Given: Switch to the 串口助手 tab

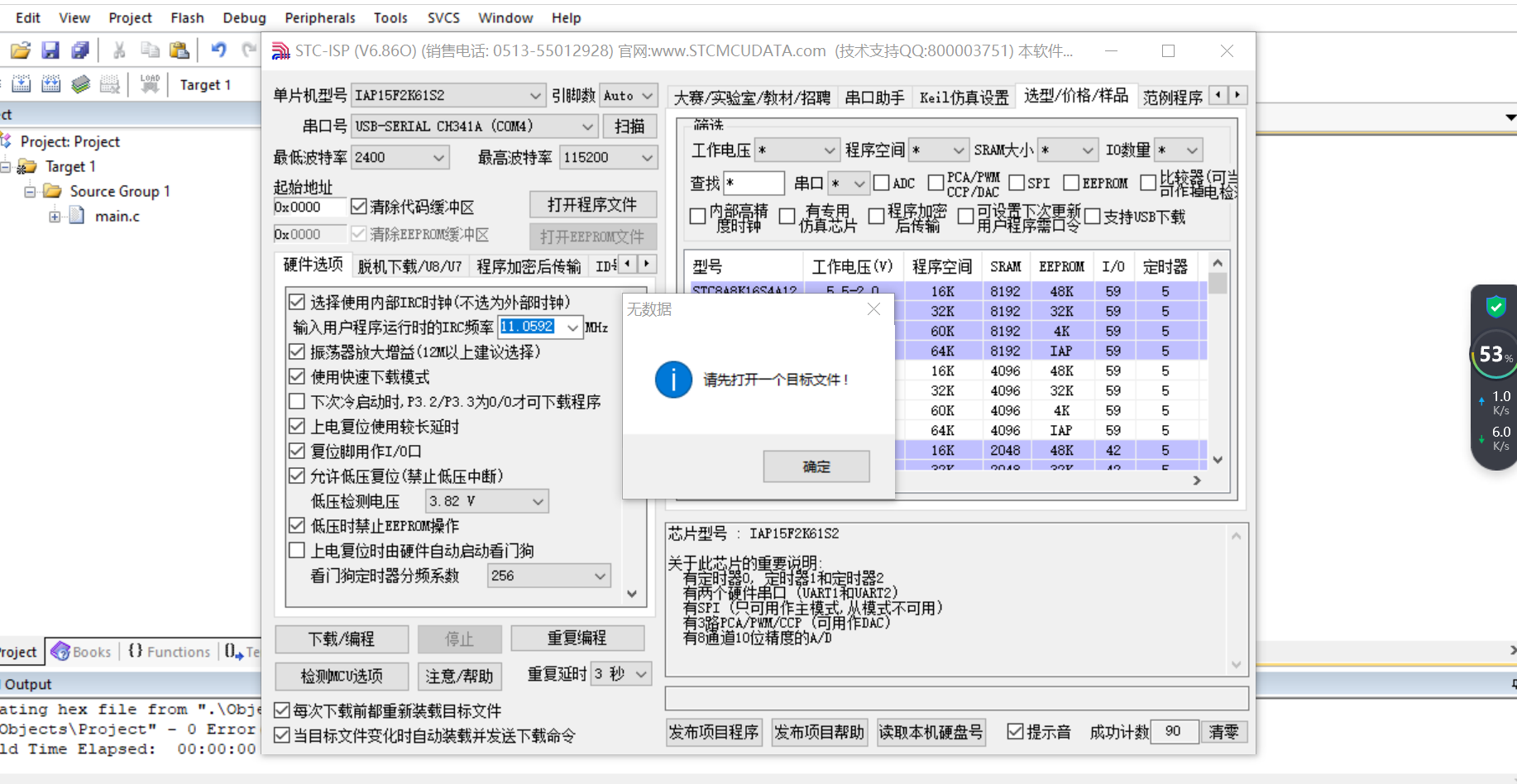Looking at the screenshot, I should point(874,98).
